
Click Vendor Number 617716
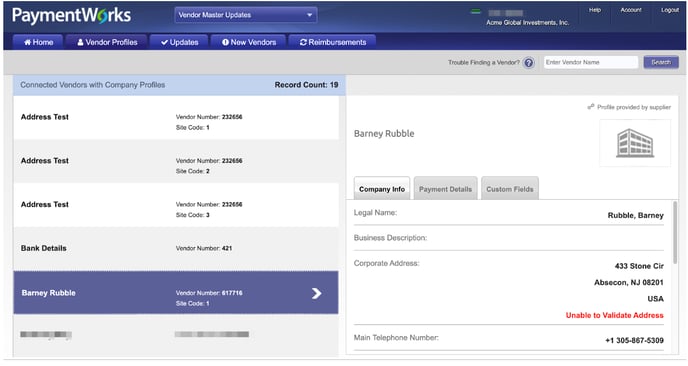click(209, 293)
